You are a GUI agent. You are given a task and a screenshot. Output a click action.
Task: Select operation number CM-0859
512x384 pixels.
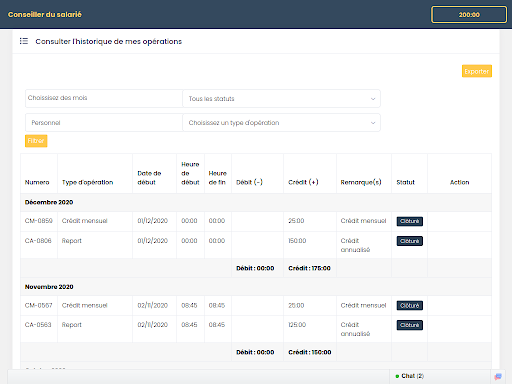[39, 221]
